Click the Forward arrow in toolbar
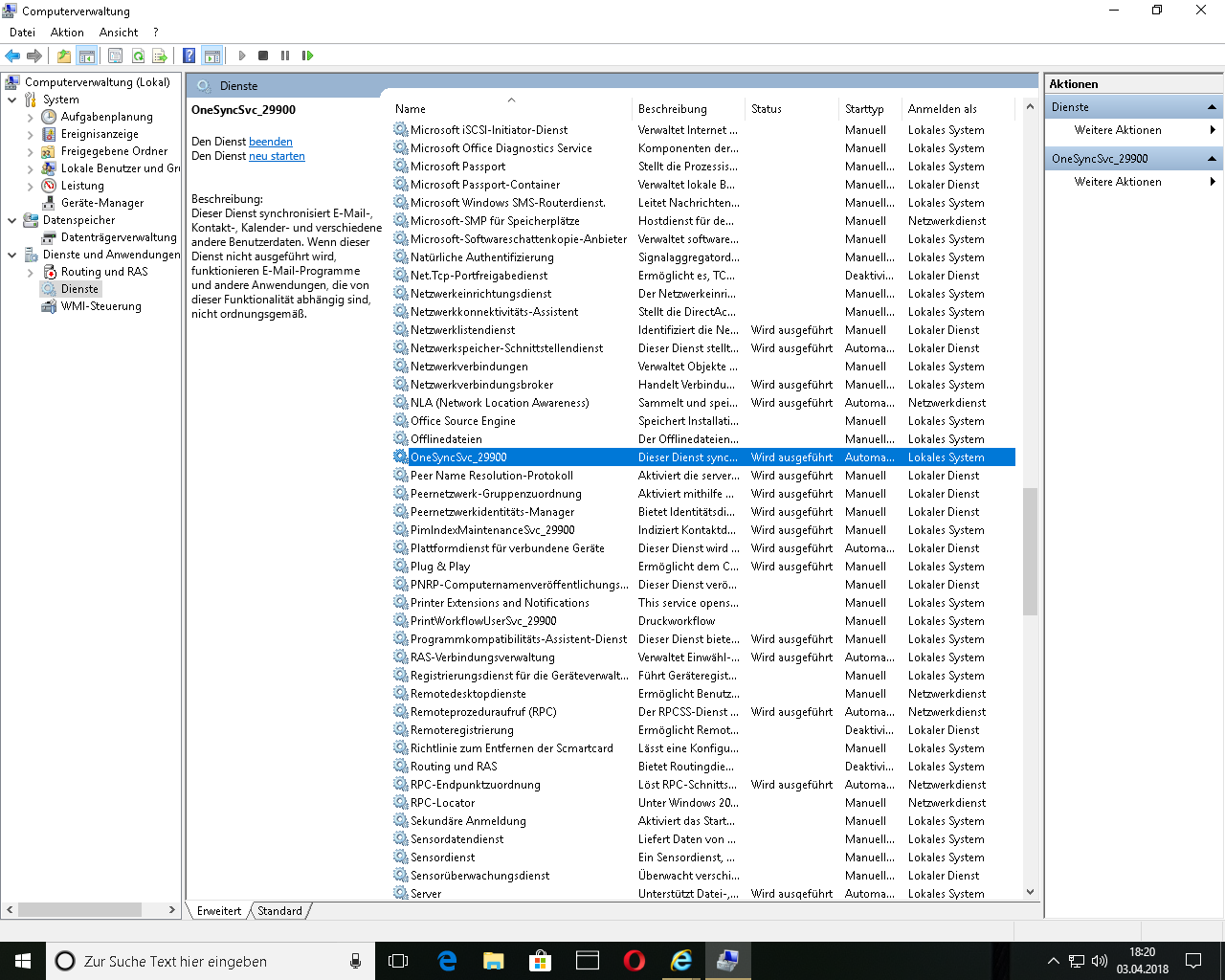 34,56
